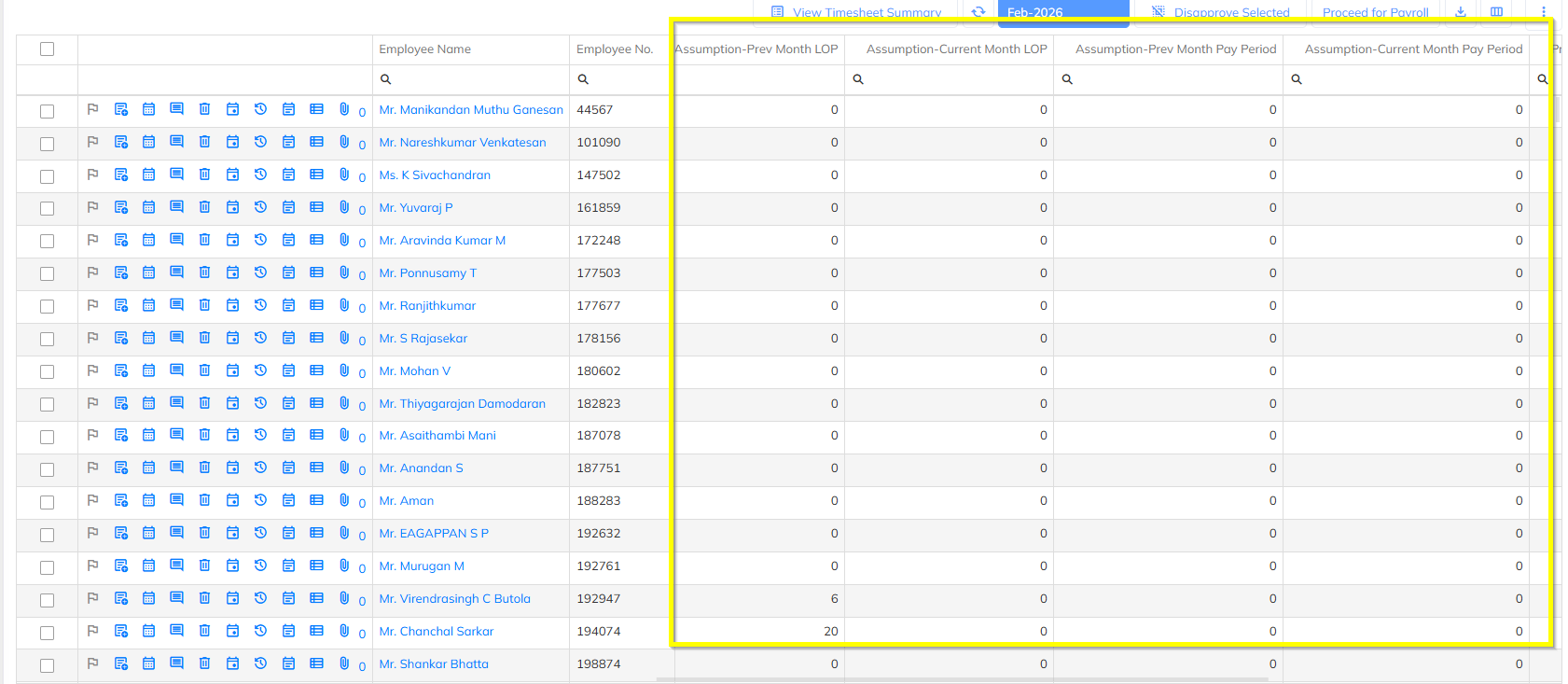Open employee link Mr. Virendrasingh C Butola
Image resolution: width=1568 pixels, height=684 pixels.
coord(455,599)
